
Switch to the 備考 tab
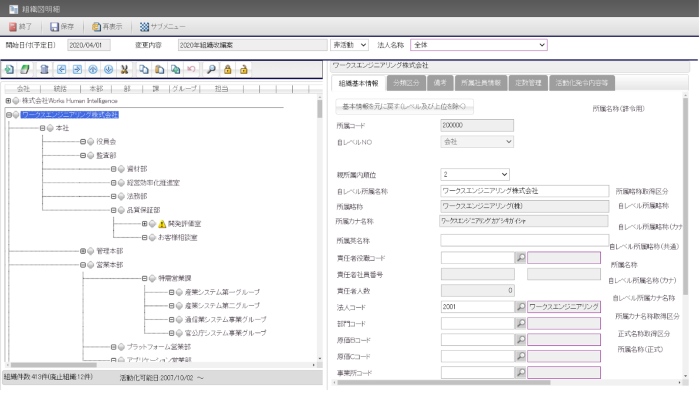click(x=440, y=83)
